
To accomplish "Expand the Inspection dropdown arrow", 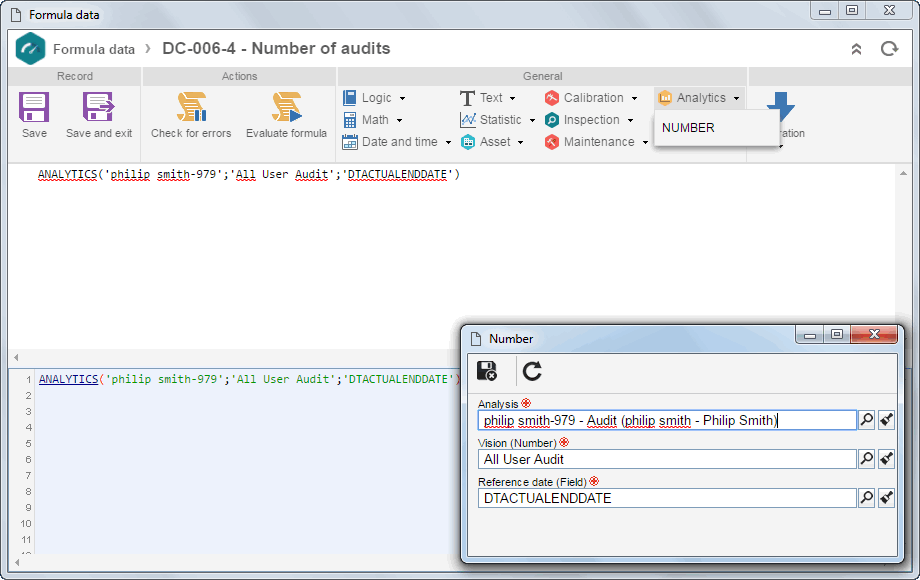I will [x=631, y=121].
